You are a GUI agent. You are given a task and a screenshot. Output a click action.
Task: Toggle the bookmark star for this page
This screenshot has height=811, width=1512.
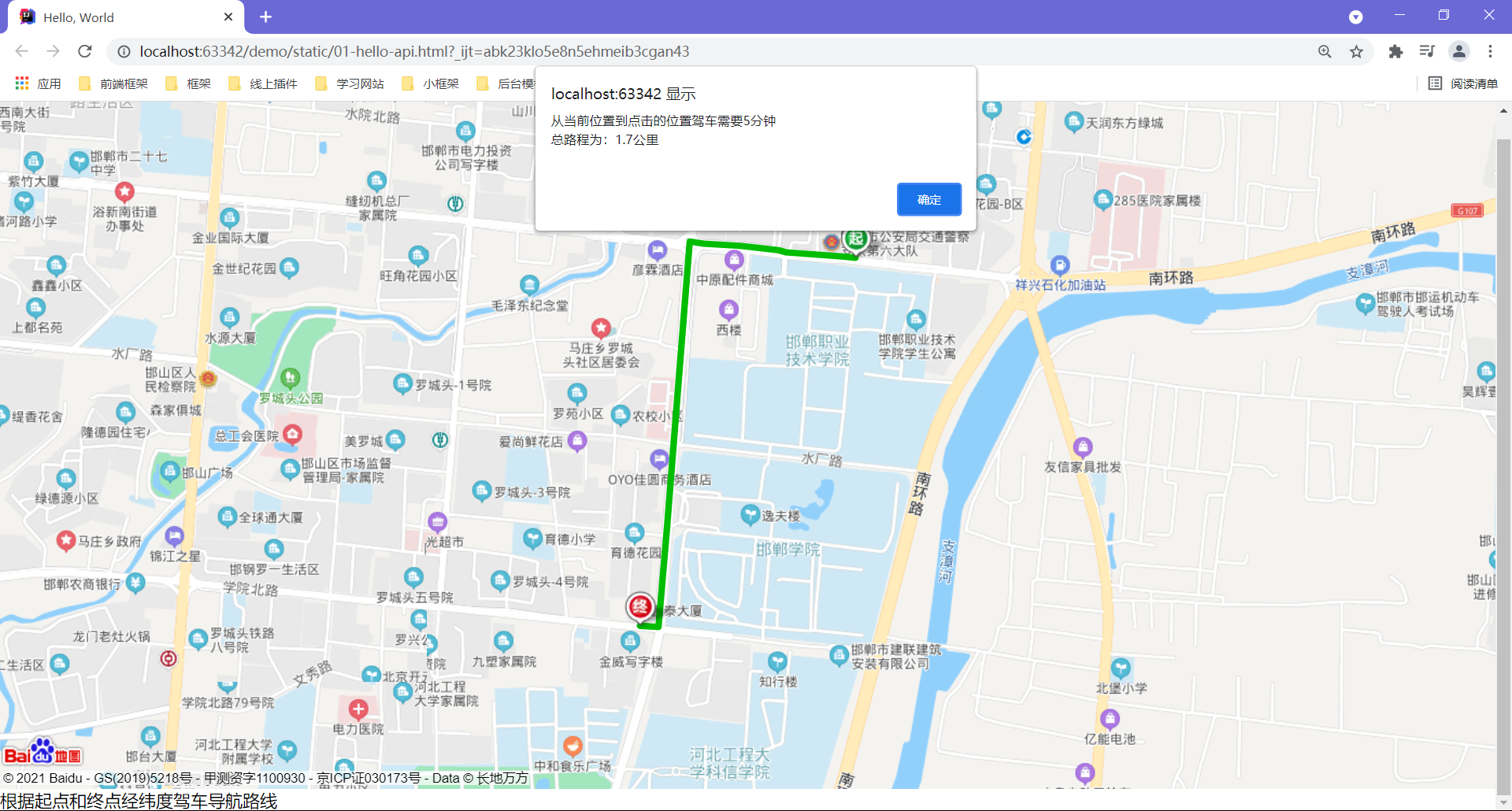tap(1356, 51)
